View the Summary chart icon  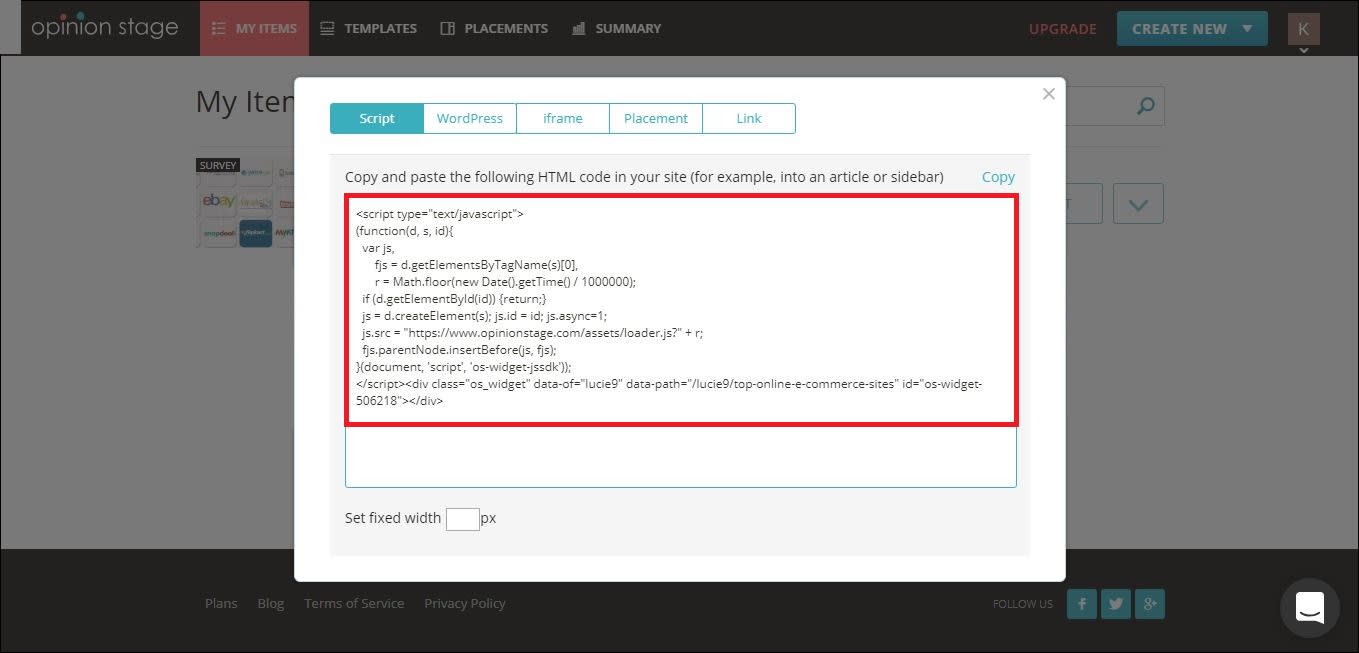coord(578,28)
